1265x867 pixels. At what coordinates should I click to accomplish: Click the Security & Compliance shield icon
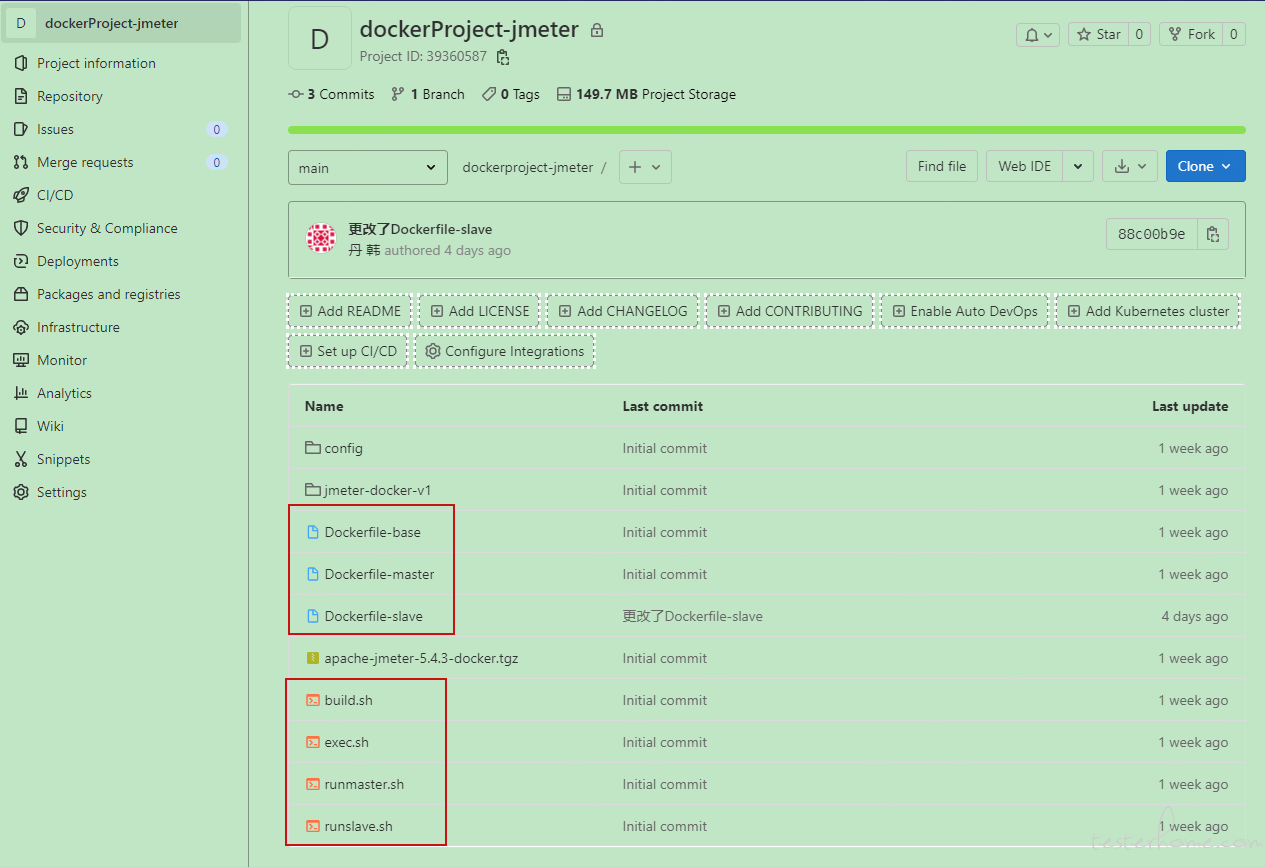pos(20,228)
